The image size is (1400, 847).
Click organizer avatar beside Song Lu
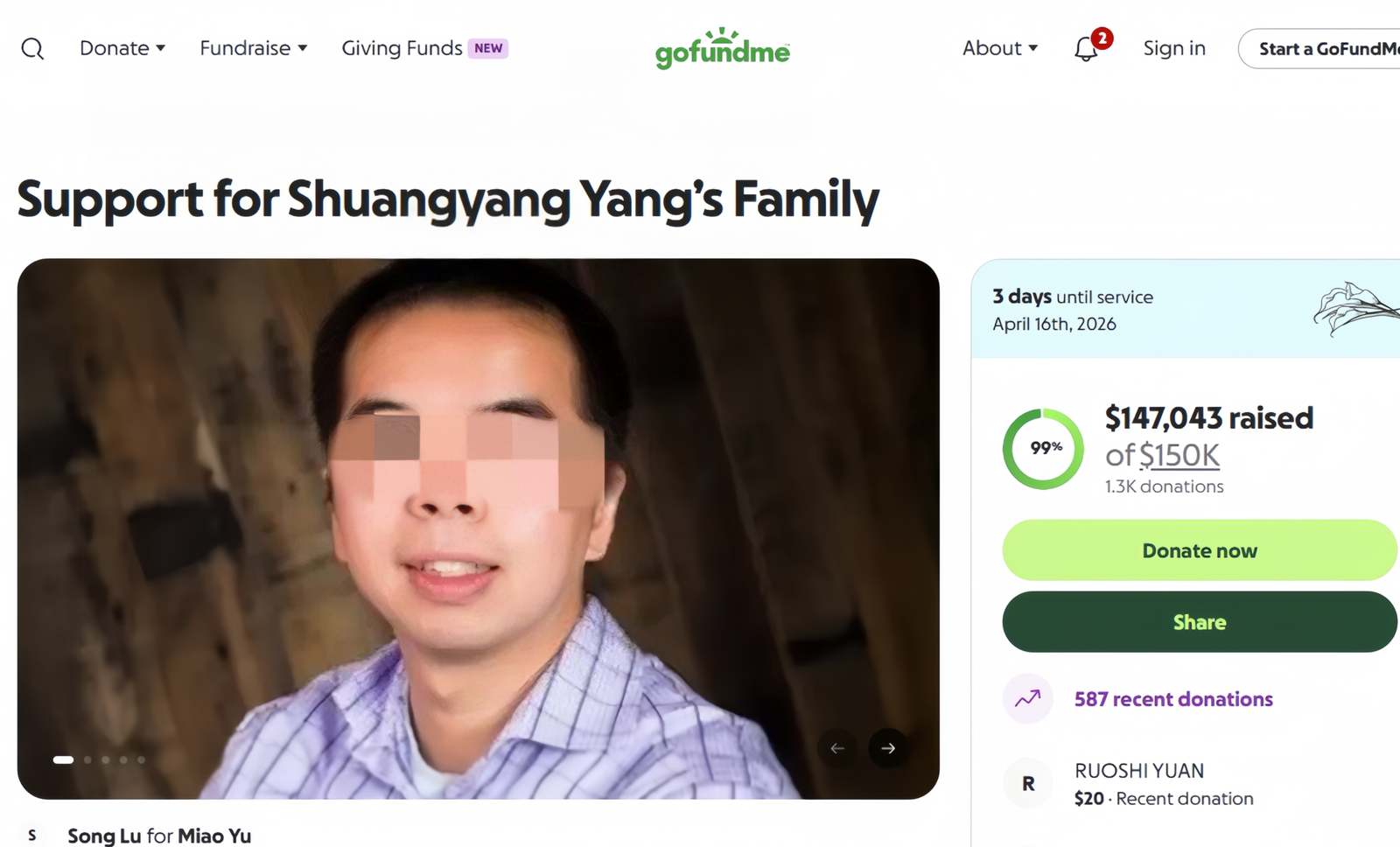click(32, 836)
